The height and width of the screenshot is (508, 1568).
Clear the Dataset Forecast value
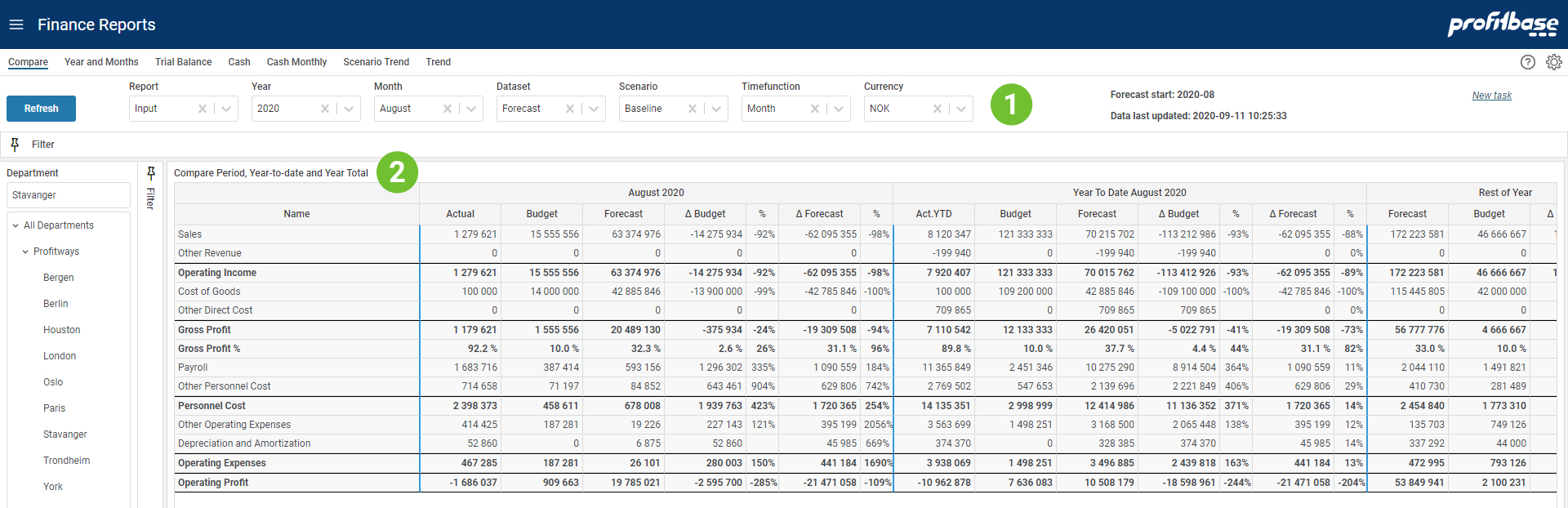point(570,109)
